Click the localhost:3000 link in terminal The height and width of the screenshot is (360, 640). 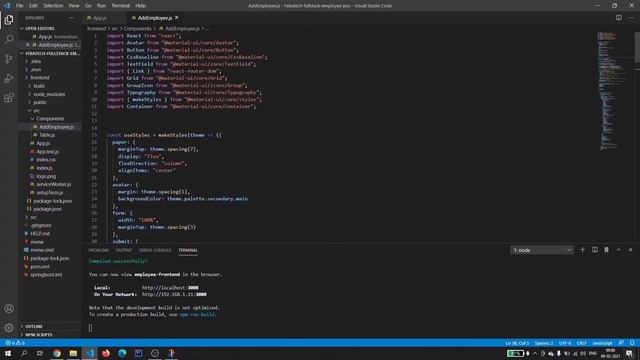point(170,288)
